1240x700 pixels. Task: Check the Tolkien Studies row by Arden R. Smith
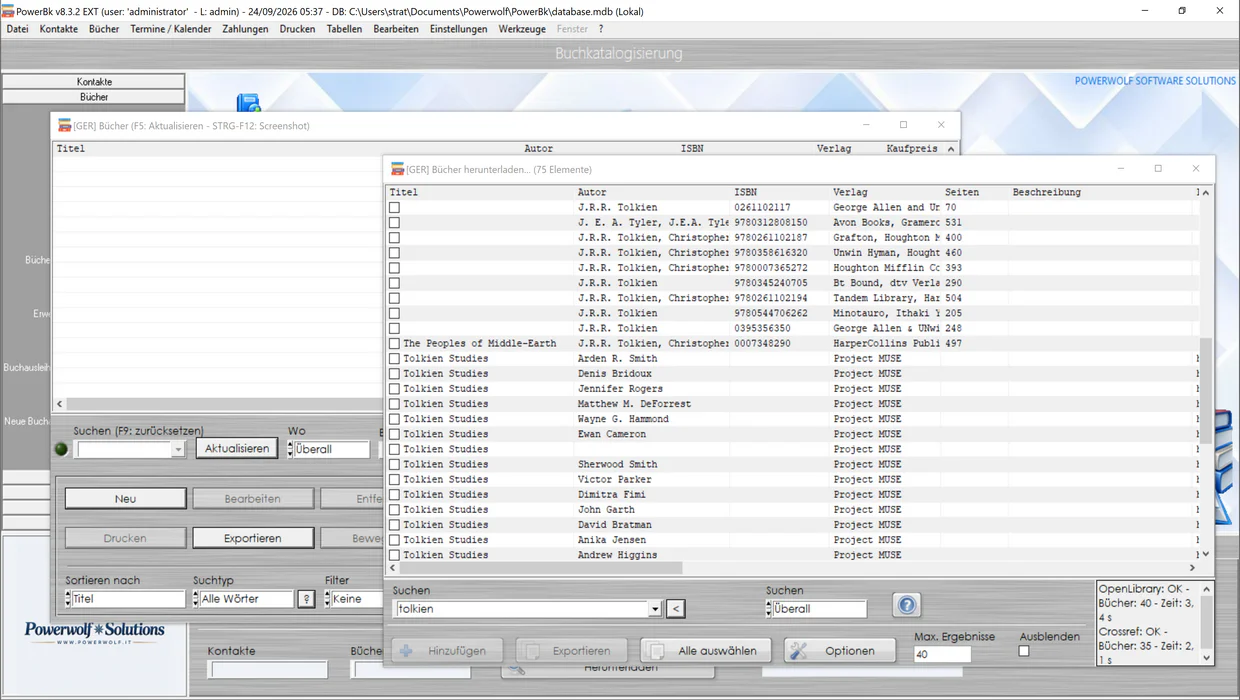tap(394, 358)
